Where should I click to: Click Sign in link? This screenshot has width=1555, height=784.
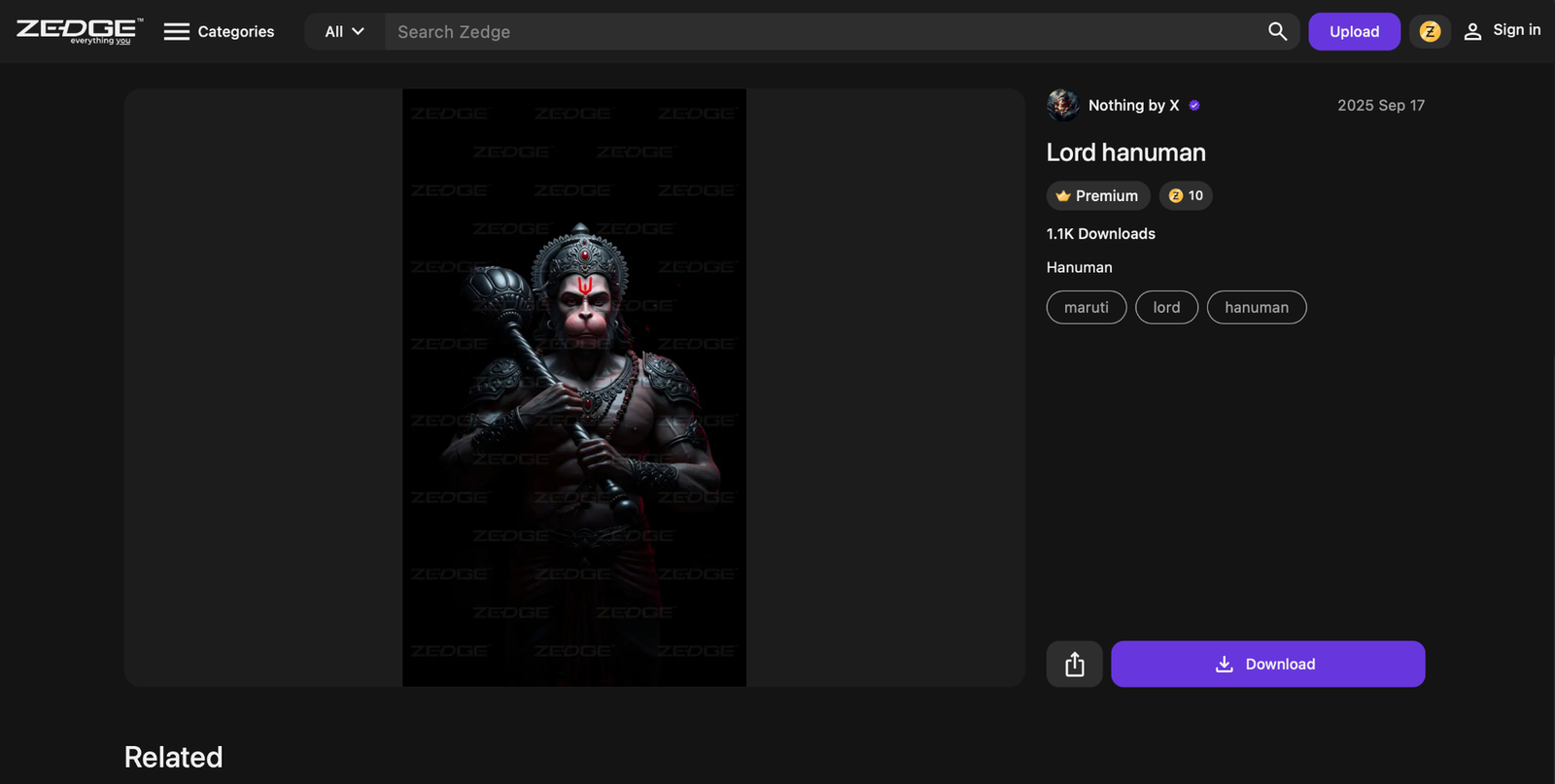coord(1503,31)
